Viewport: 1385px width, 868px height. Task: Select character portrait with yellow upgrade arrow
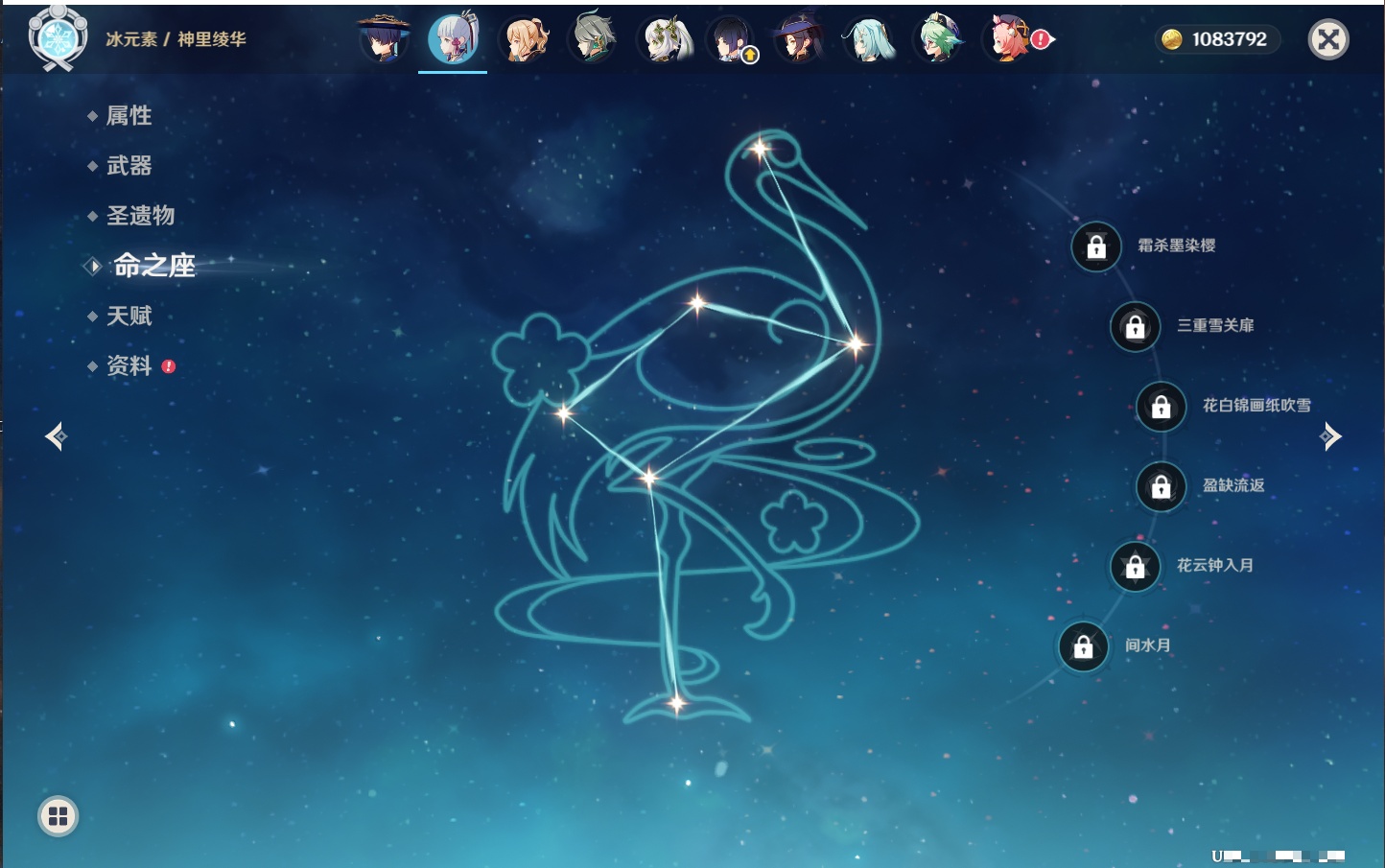pos(731,39)
